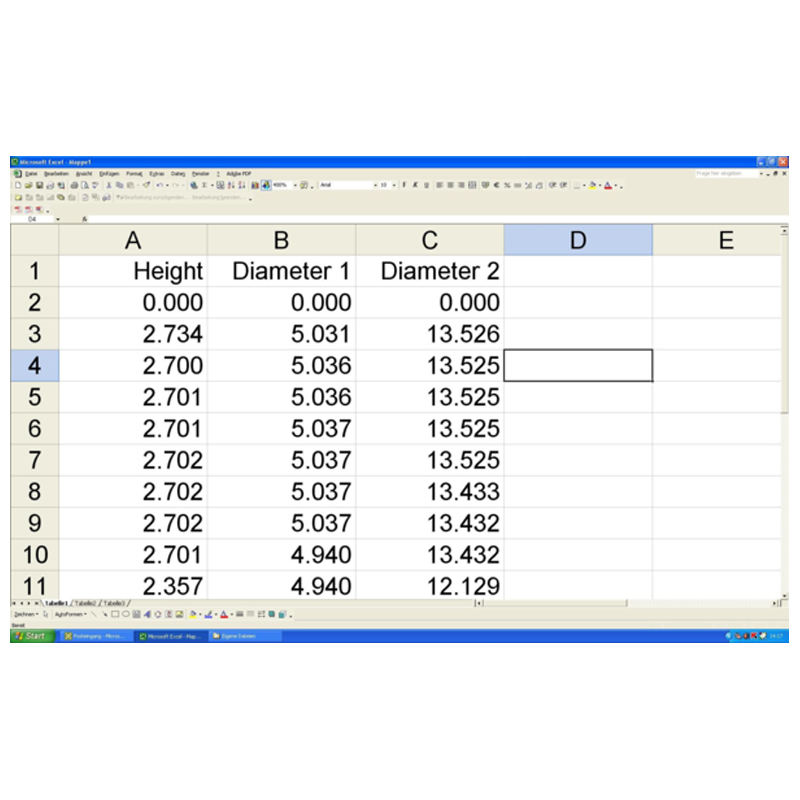Screen dimensions: 800x800
Task: Toggle right text alignment
Action: [x=461, y=185]
